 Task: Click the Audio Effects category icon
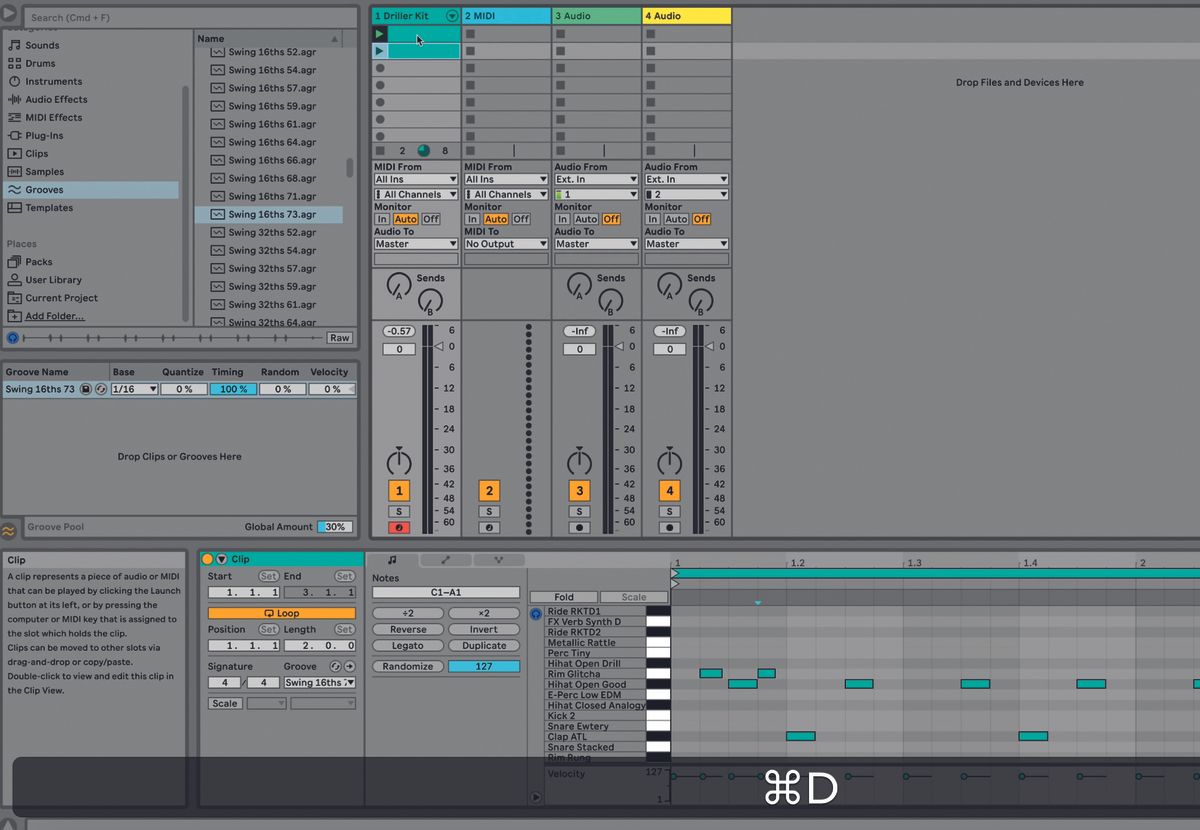pyautogui.click(x=16, y=99)
